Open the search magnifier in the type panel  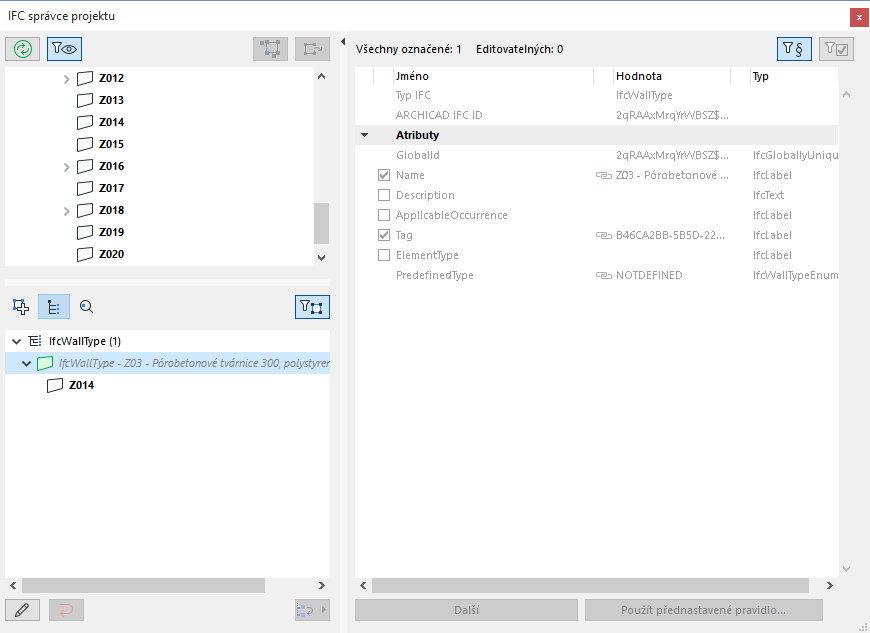pos(86,307)
